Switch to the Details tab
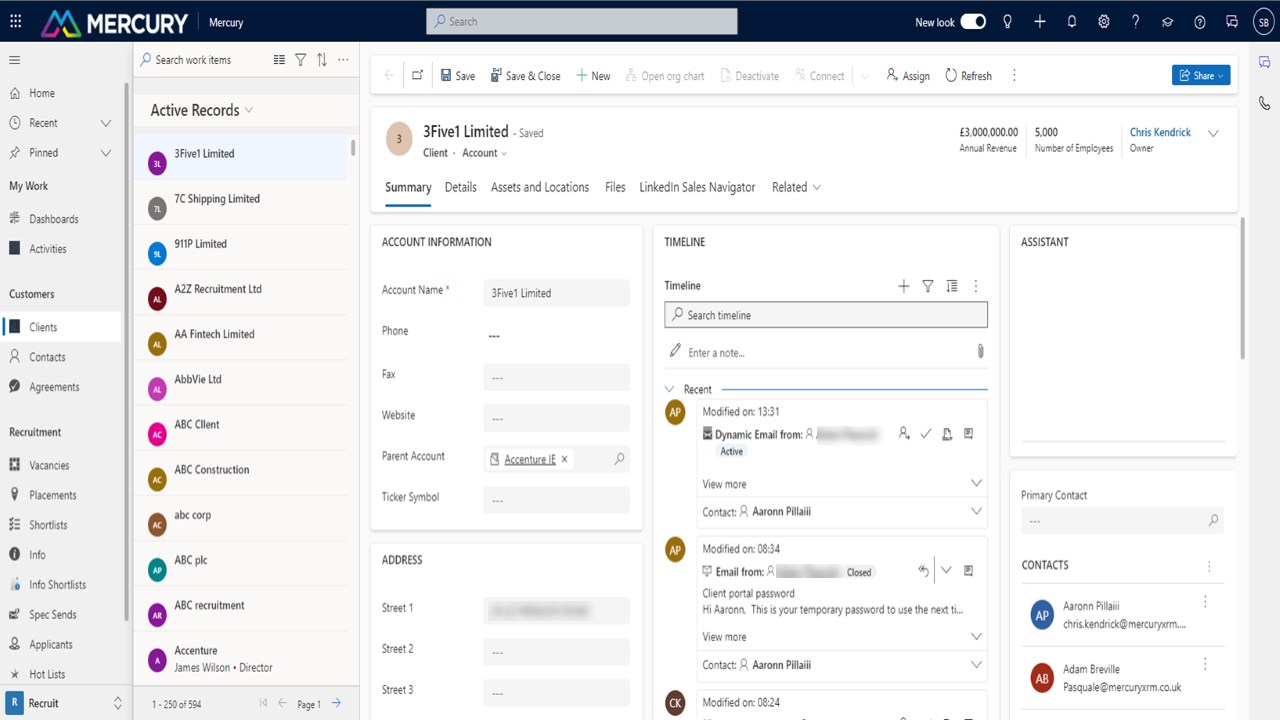Viewport: 1280px width, 720px height. [461, 187]
